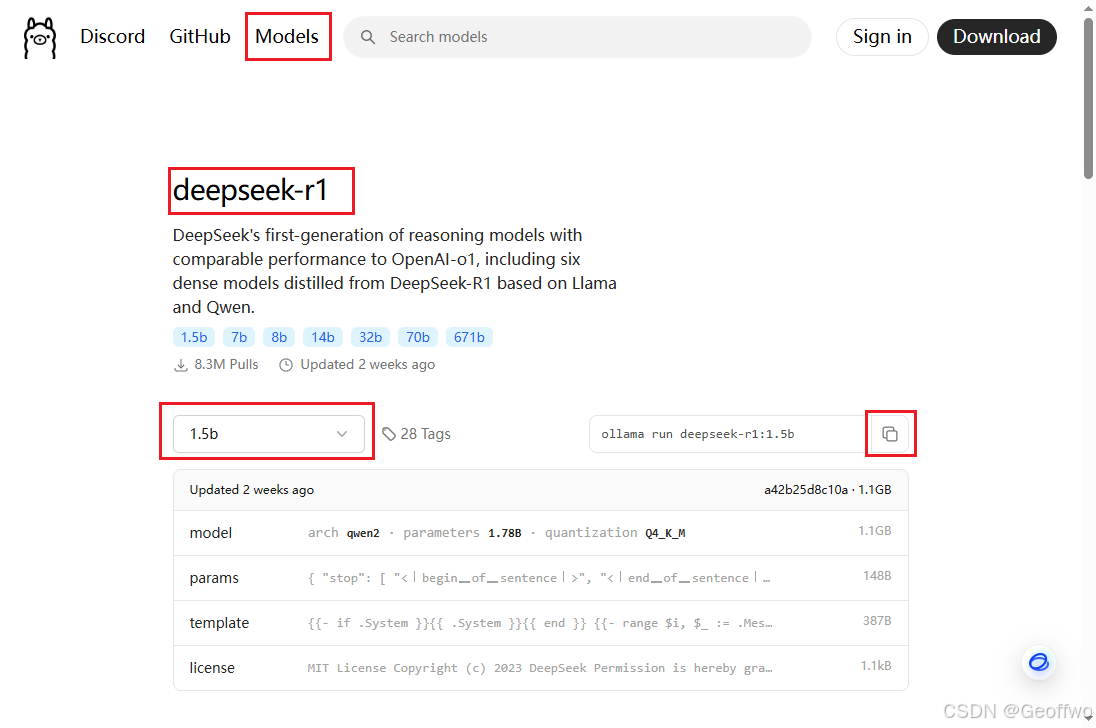The height and width of the screenshot is (728, 1096).
Task: Open the params file row
Action: pyautogui.click(x=540, y=578)
